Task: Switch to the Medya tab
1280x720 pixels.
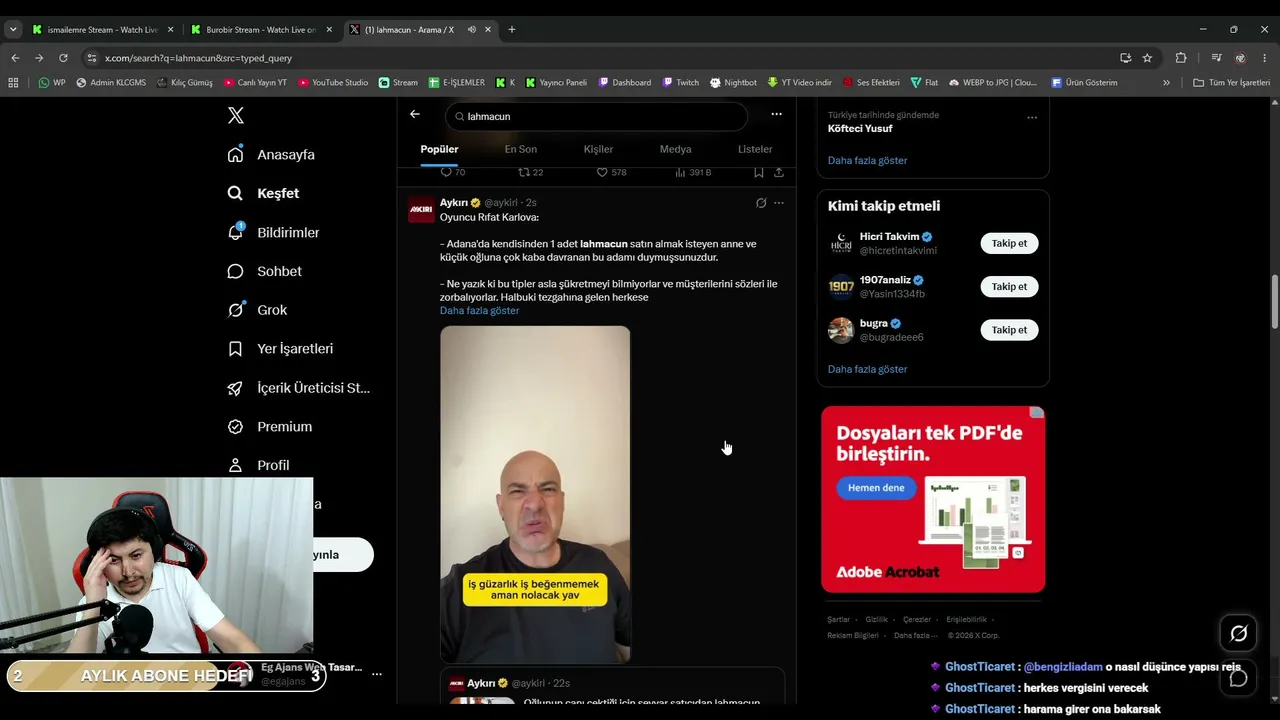Action: coord(675,149)
